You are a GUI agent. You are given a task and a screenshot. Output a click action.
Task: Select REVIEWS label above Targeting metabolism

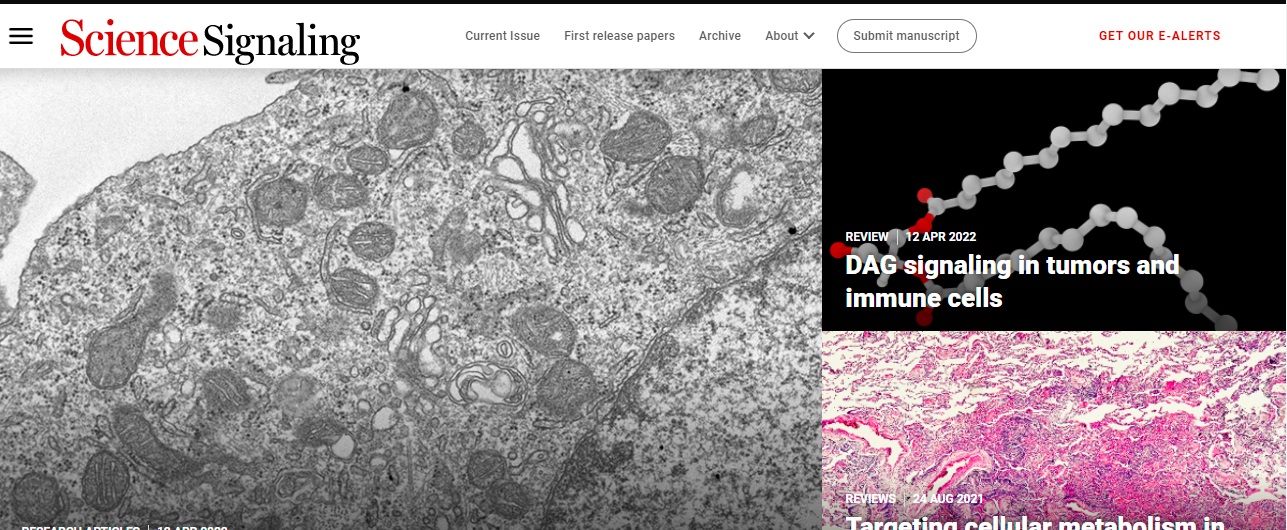click(870, 499)
